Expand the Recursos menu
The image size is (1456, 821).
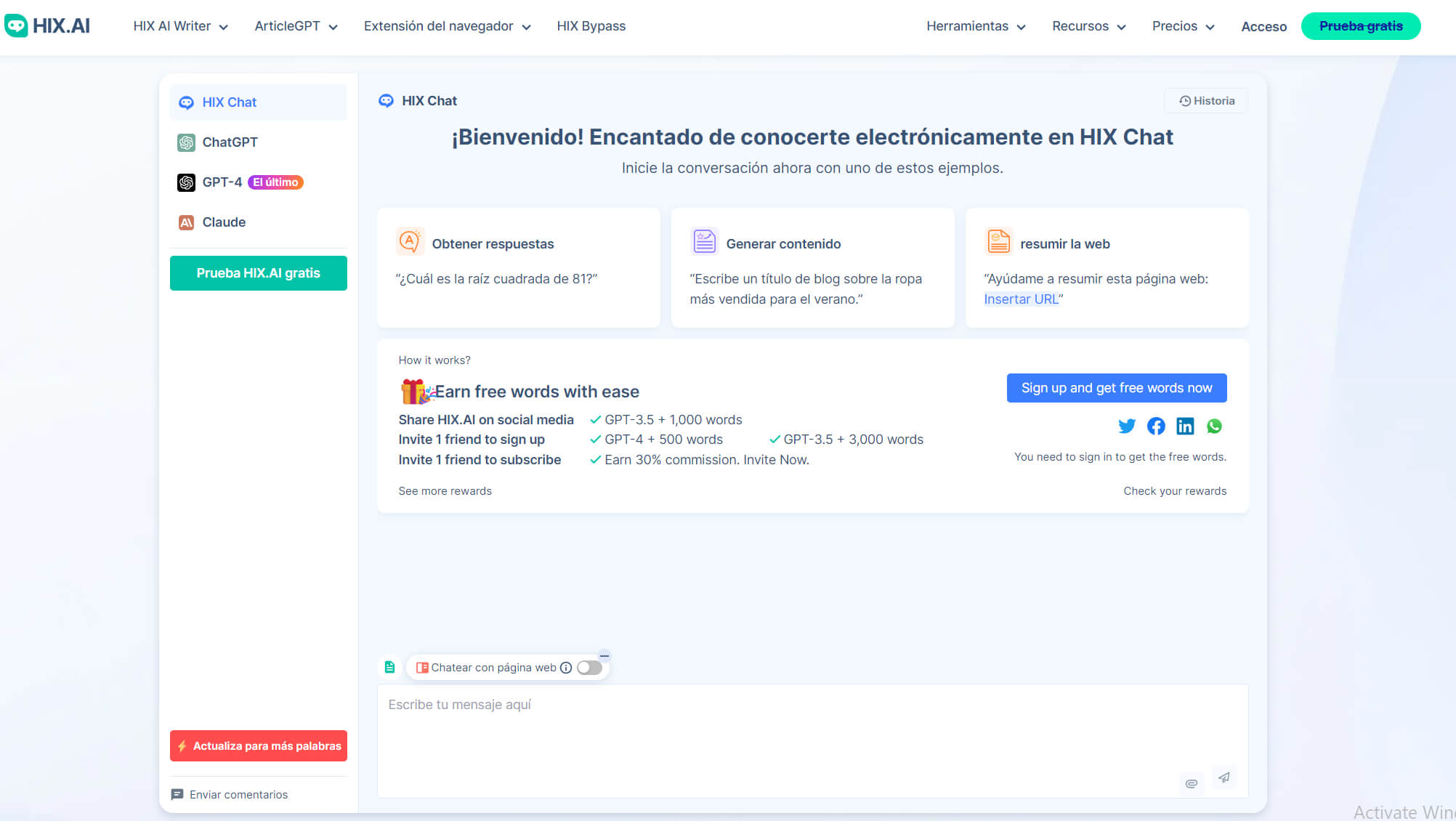[x=1088, y=26]
